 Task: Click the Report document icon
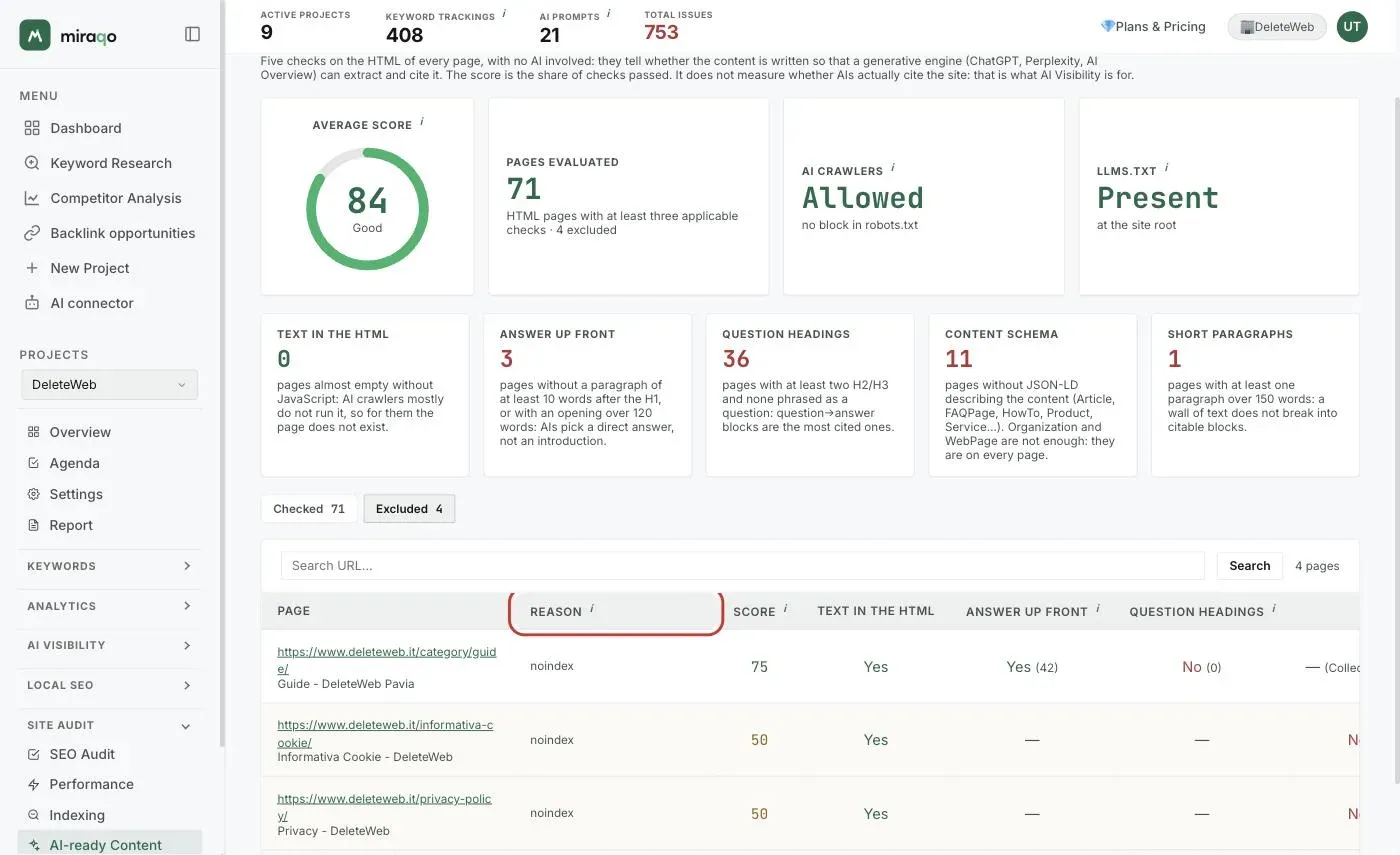(34, 525)
